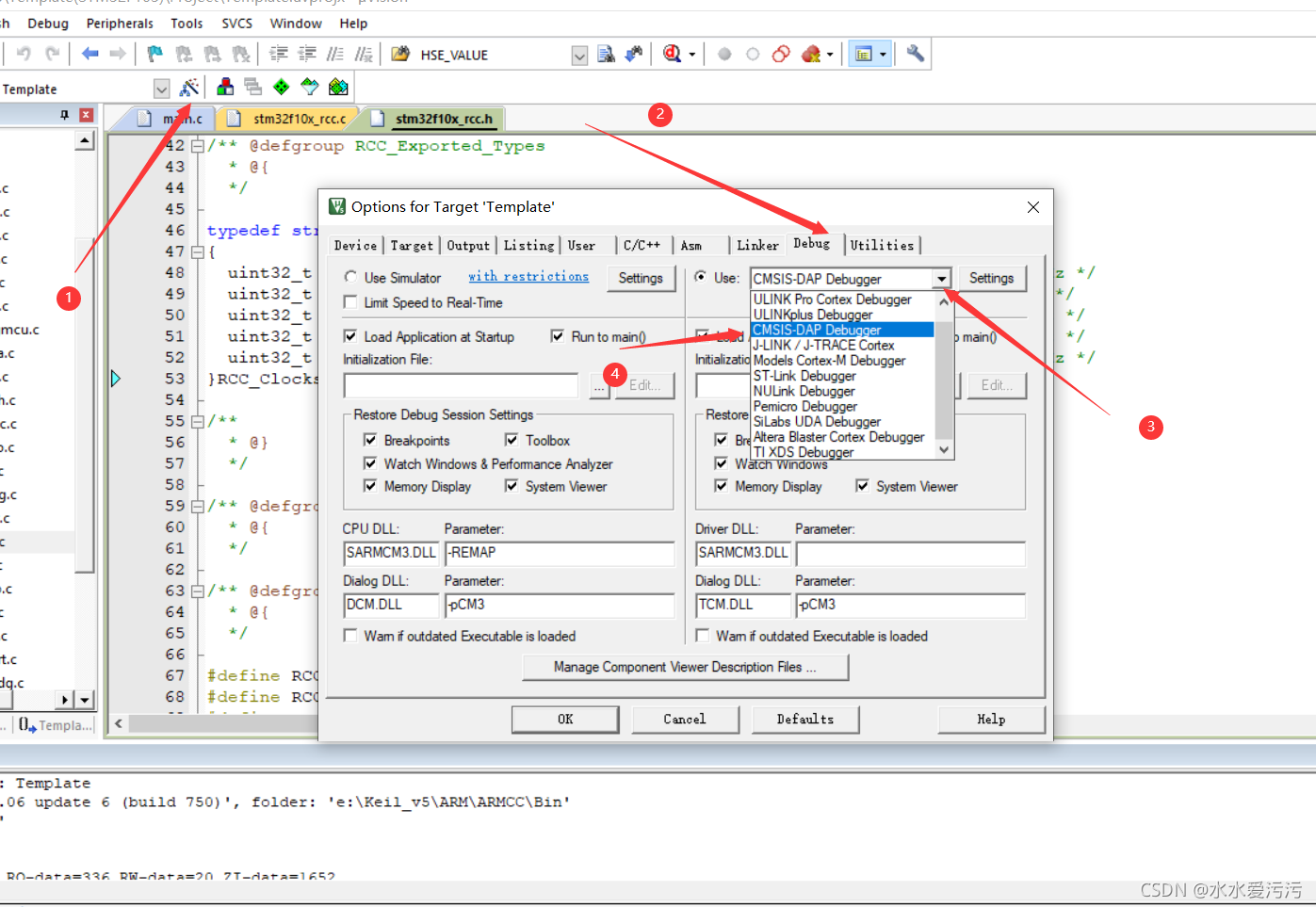Image resolution: width=1316 pixels, height=907 pixels.
Task: Open Manage Project Items colored blocks icon
Action: (x=225, y=88)
